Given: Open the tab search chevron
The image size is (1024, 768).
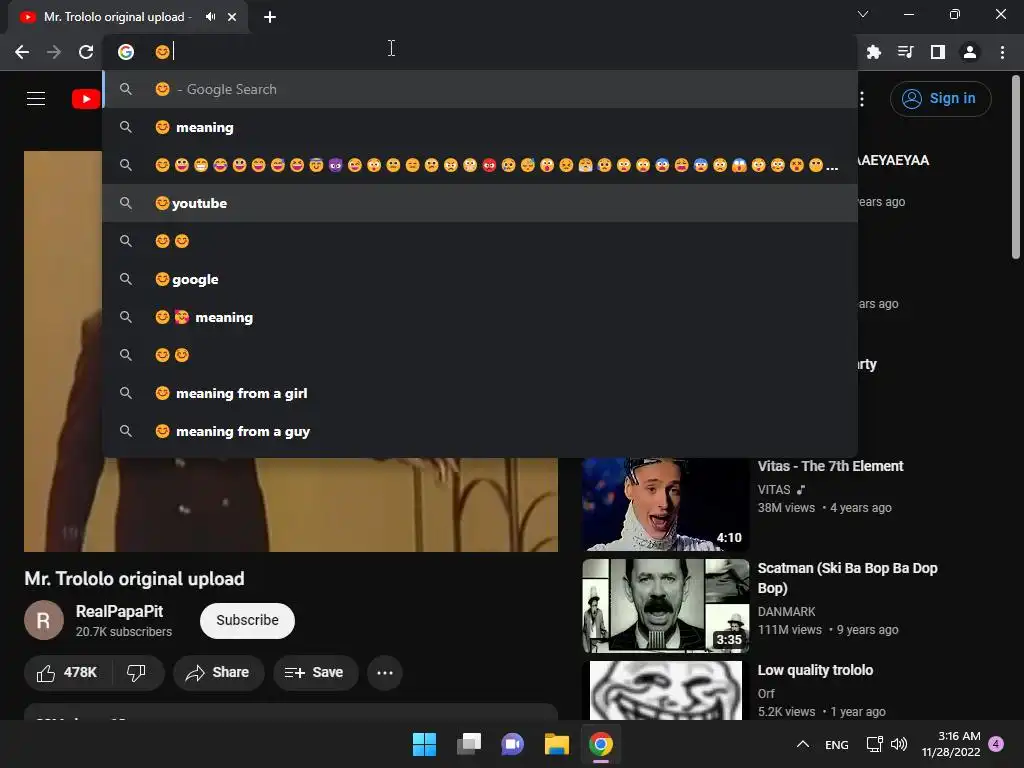Looking at the screenshot, I should 863,14.
